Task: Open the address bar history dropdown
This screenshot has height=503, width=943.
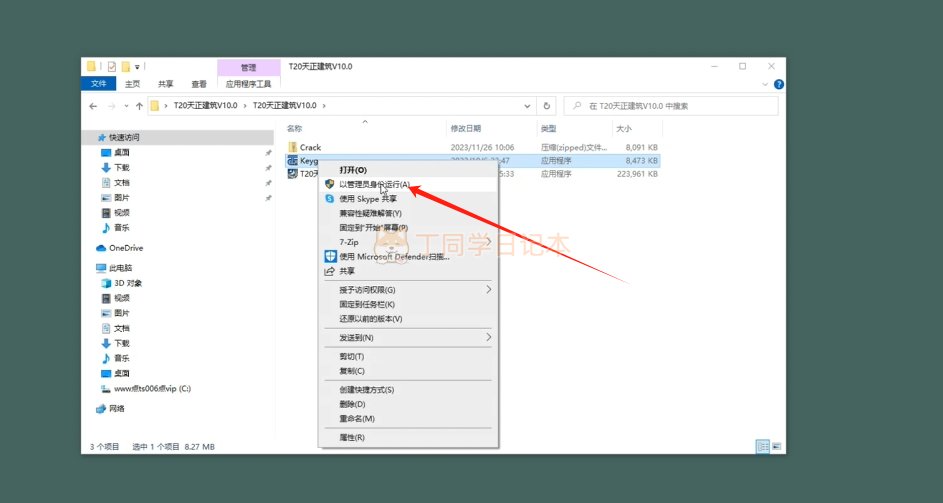Action: point(527,106)
